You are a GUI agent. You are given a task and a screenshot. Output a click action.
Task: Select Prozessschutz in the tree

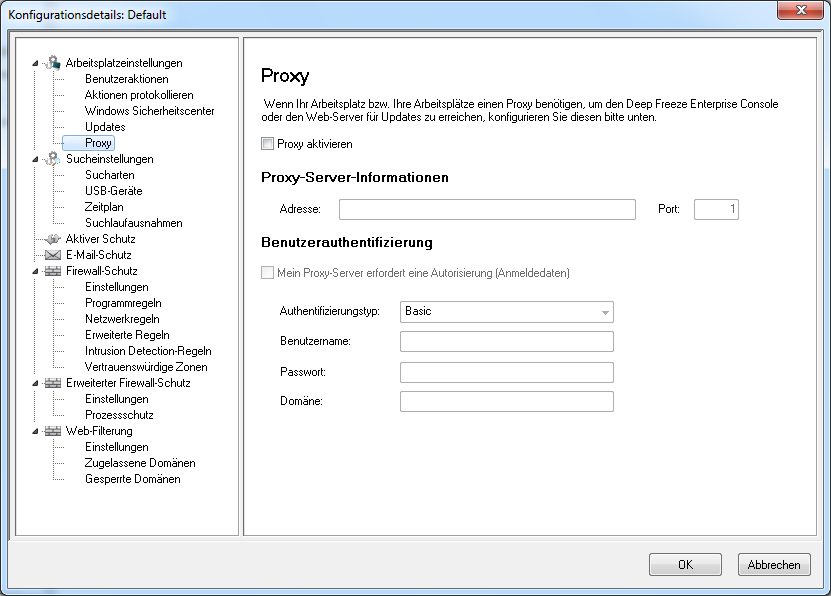point(119,414)
